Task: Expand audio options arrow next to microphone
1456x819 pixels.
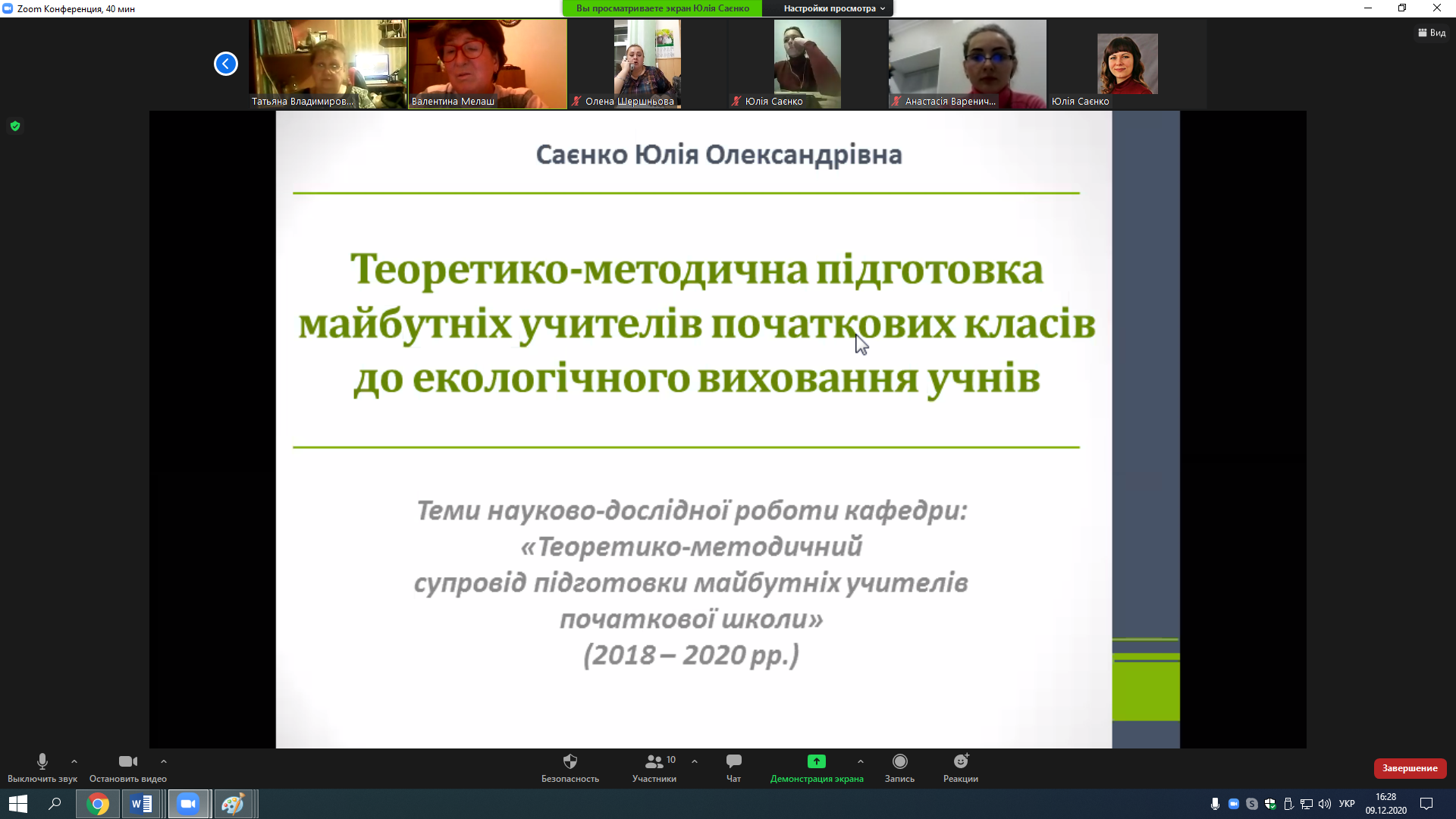Action: pos(74,761)
